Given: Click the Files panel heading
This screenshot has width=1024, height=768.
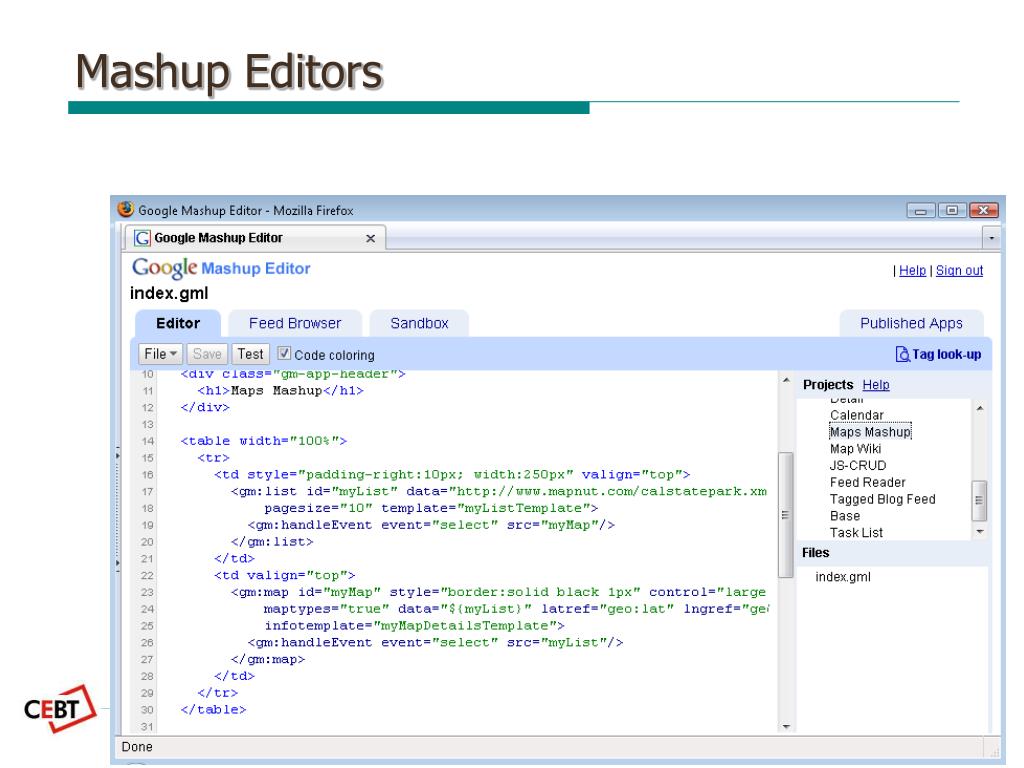Looking at the screenshot, I should pyautogui.click(x=816, y=552).
